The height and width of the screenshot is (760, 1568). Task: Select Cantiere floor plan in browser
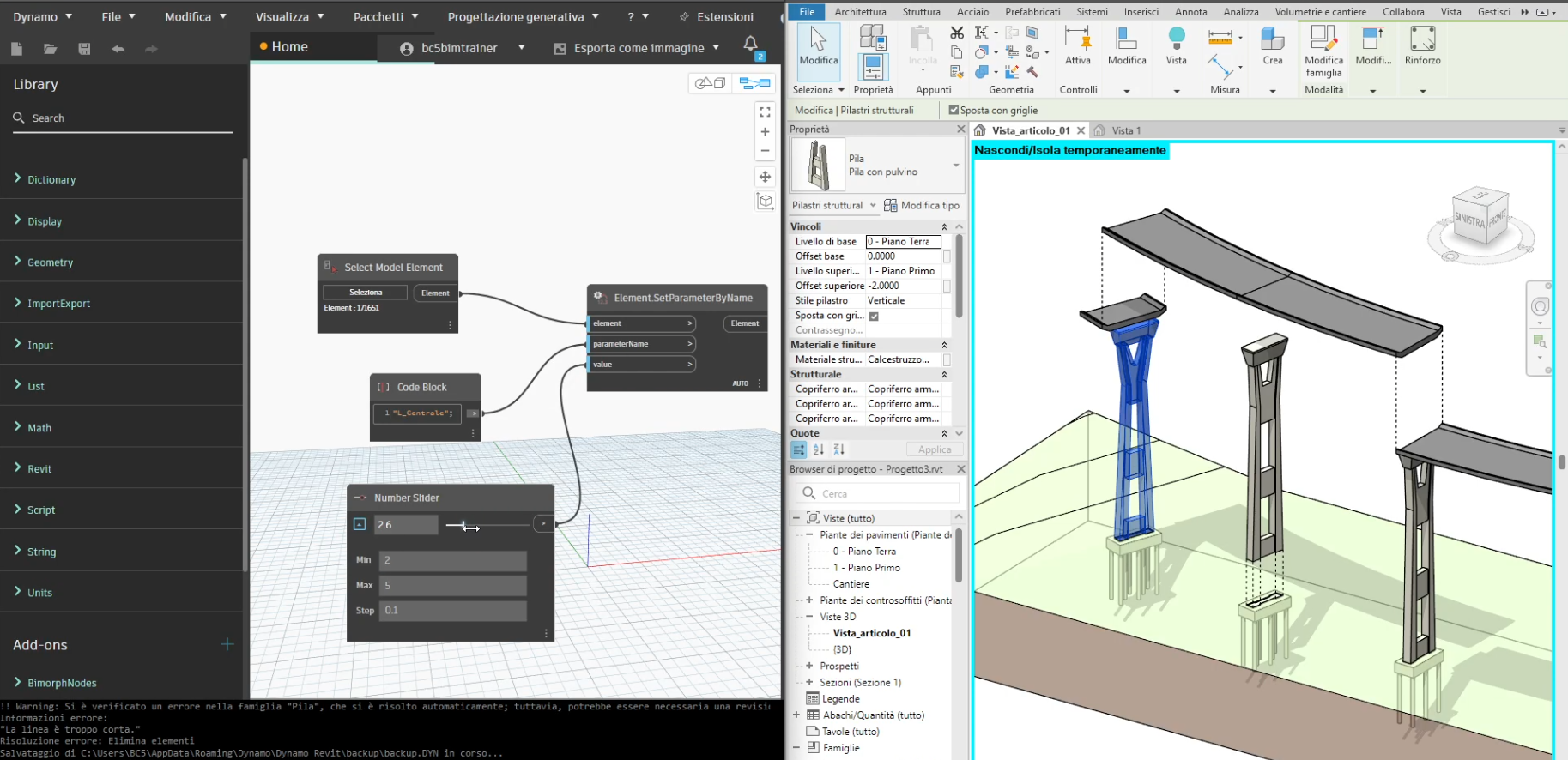click(x=851, y=584)
